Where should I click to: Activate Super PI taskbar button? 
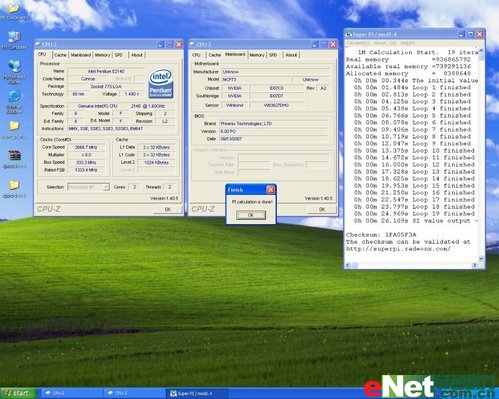click(197, 394)
